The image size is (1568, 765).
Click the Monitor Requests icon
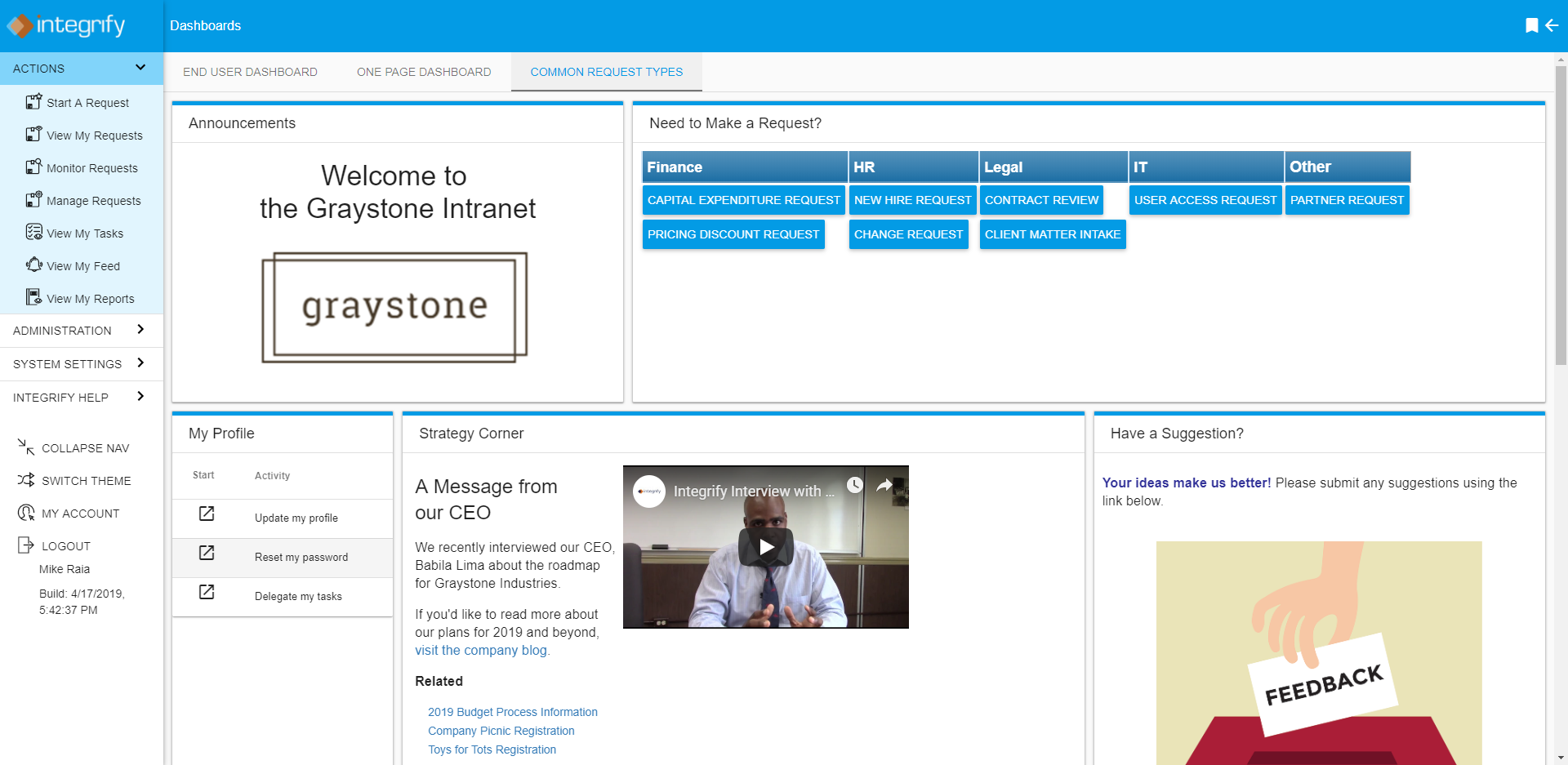(x=33, y=167)
